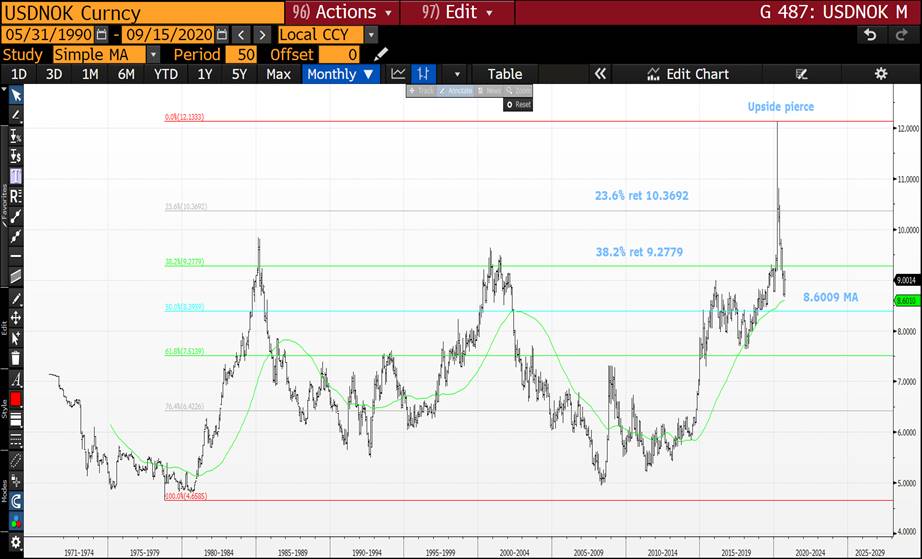Open the Edit menu

click(457, 12)
